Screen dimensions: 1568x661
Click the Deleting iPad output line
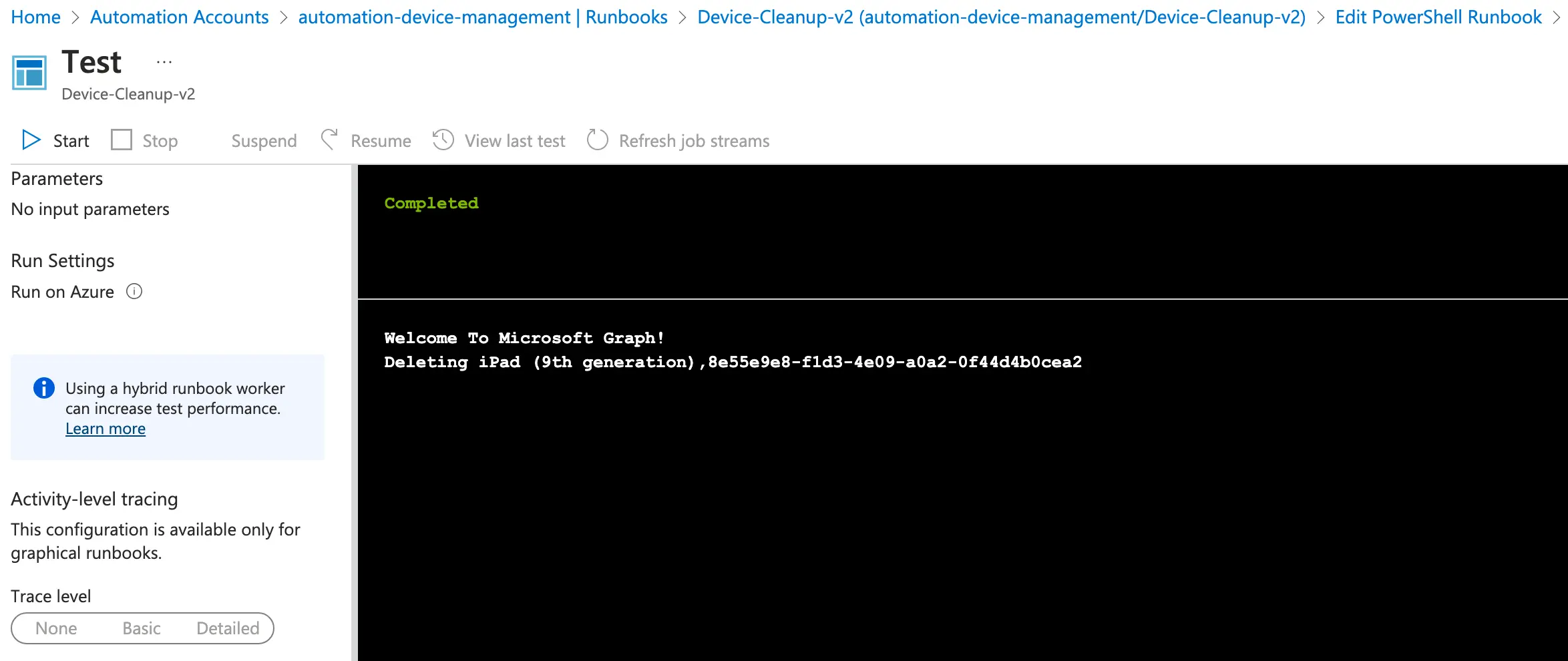pyautogui.click(x=733, y=362)
